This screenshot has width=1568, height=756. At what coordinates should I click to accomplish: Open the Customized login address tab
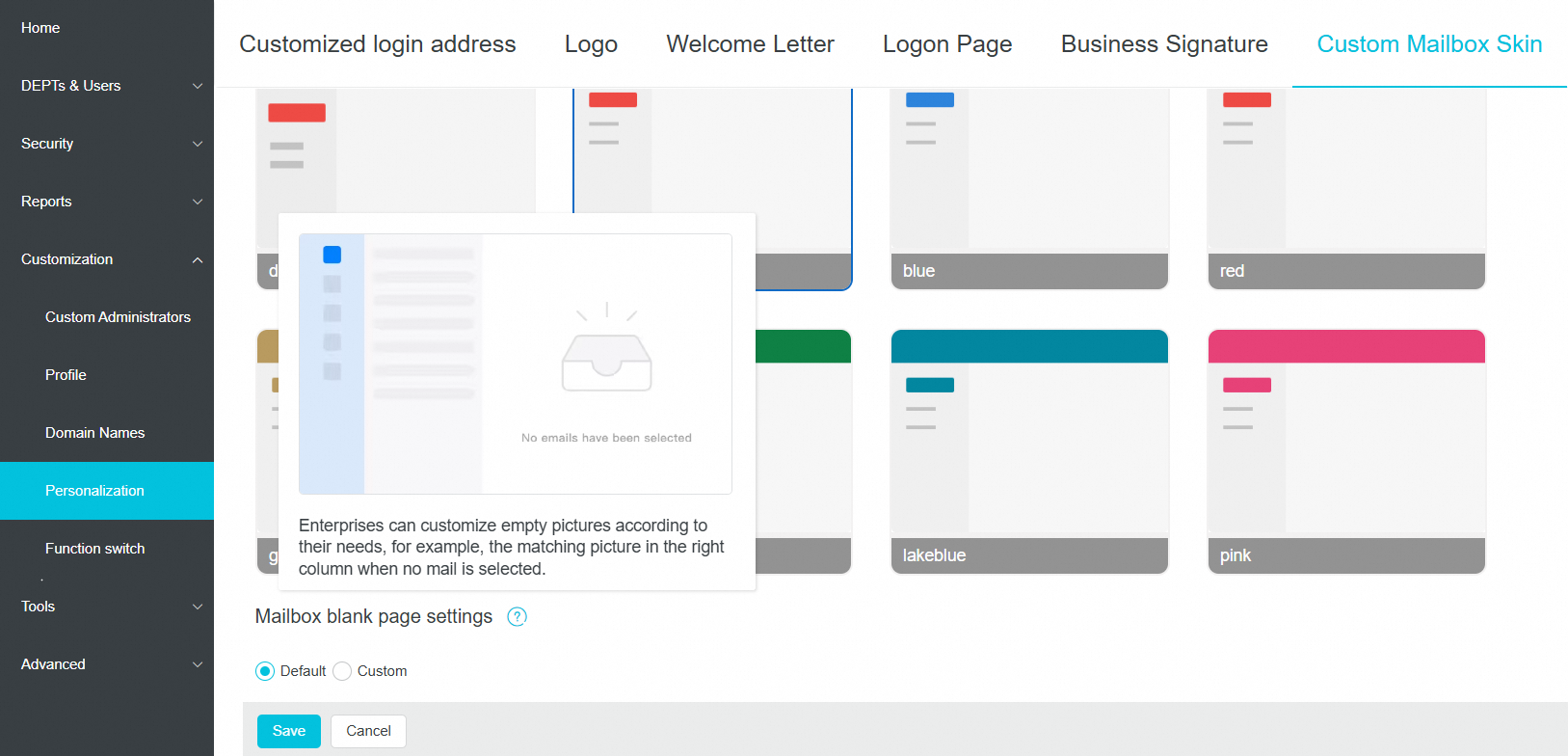tap(378, 44)
